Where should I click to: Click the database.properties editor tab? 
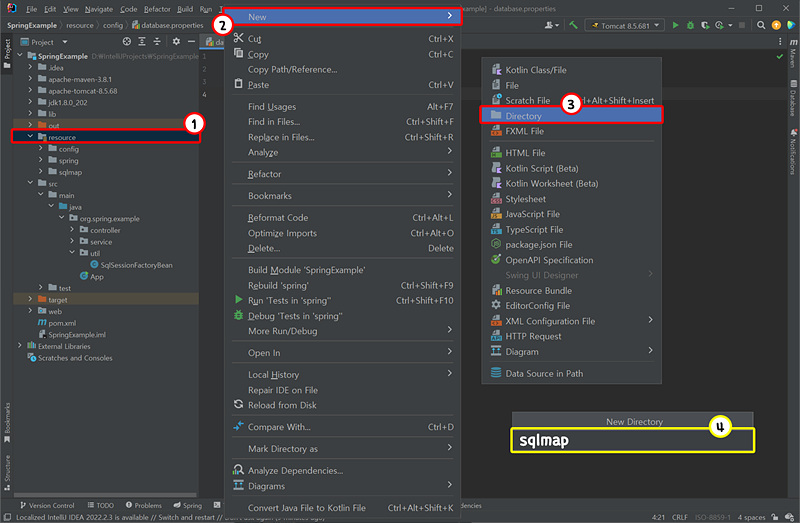214,42
